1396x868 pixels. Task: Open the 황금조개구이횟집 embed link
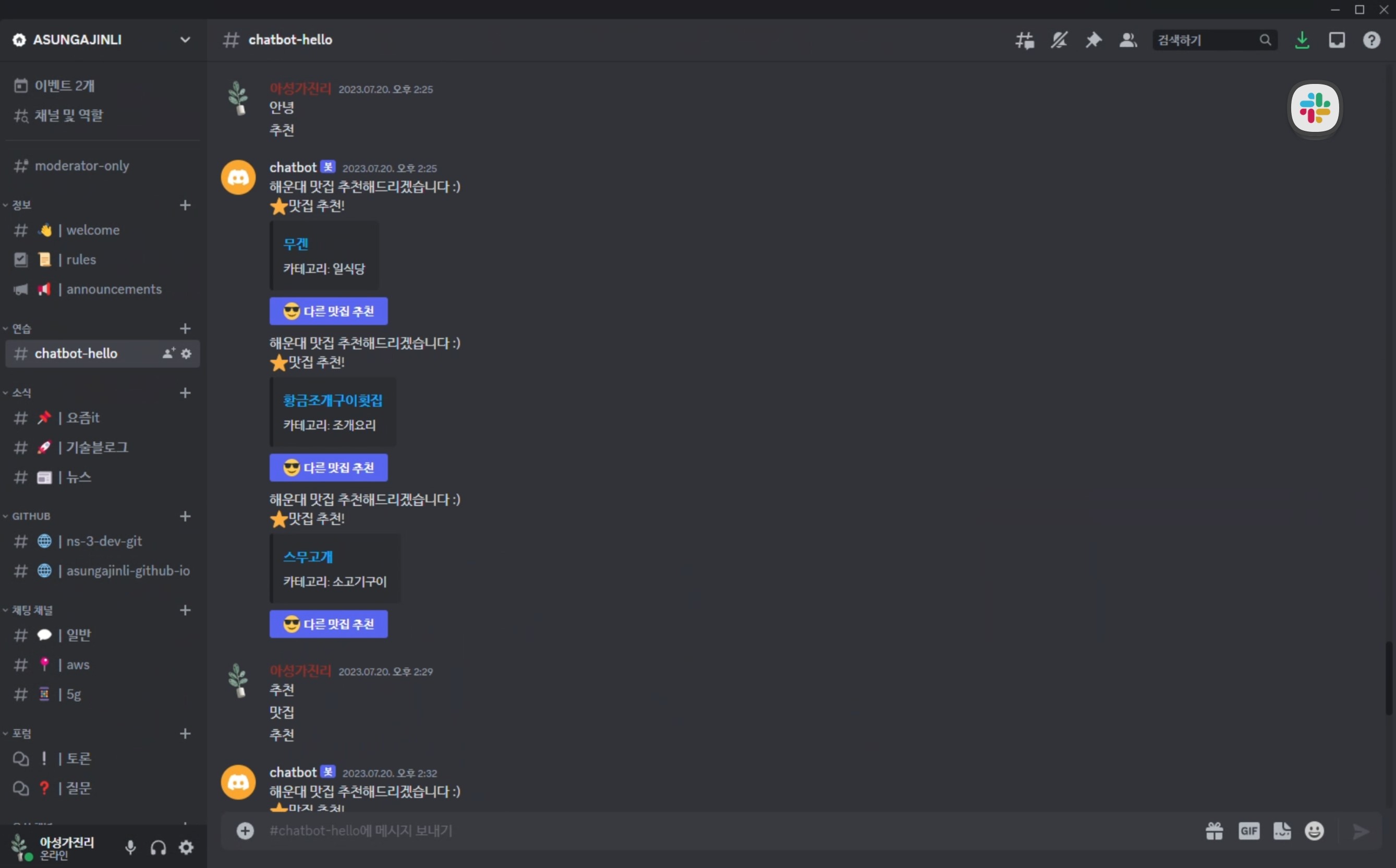pos(333,400)
